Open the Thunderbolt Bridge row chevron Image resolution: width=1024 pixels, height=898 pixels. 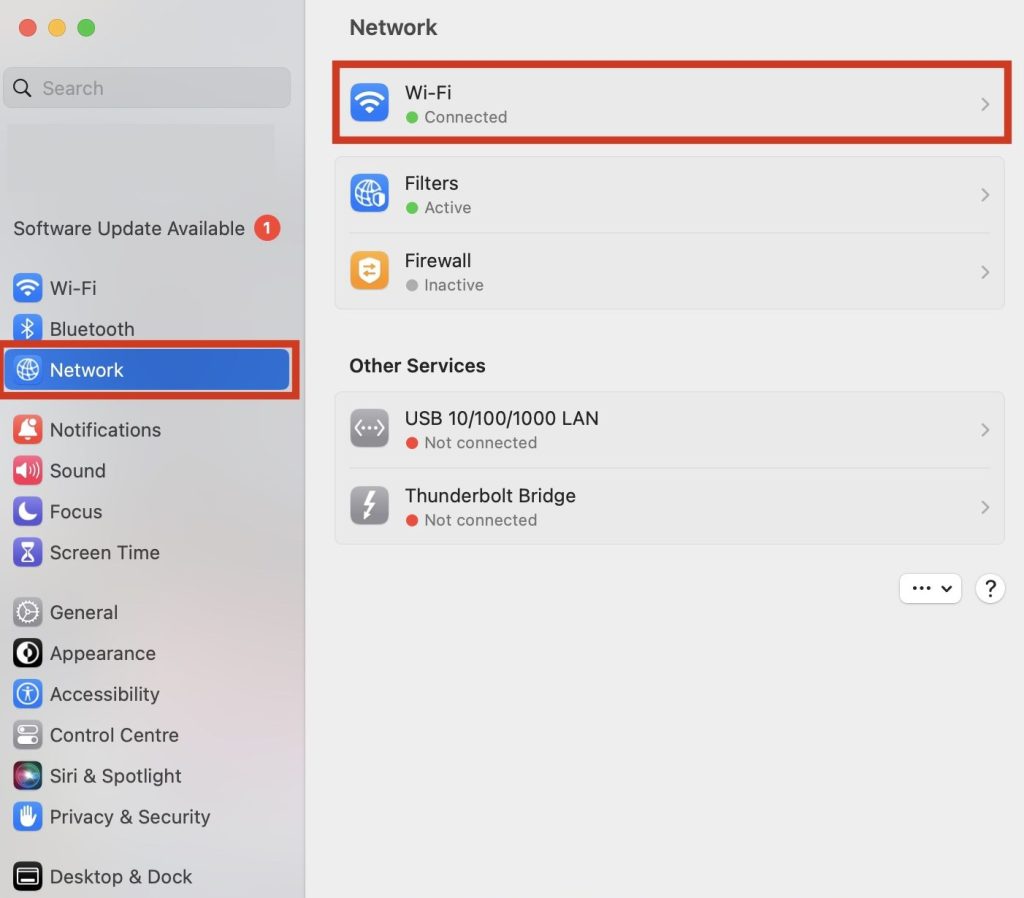tap(985, 507)
